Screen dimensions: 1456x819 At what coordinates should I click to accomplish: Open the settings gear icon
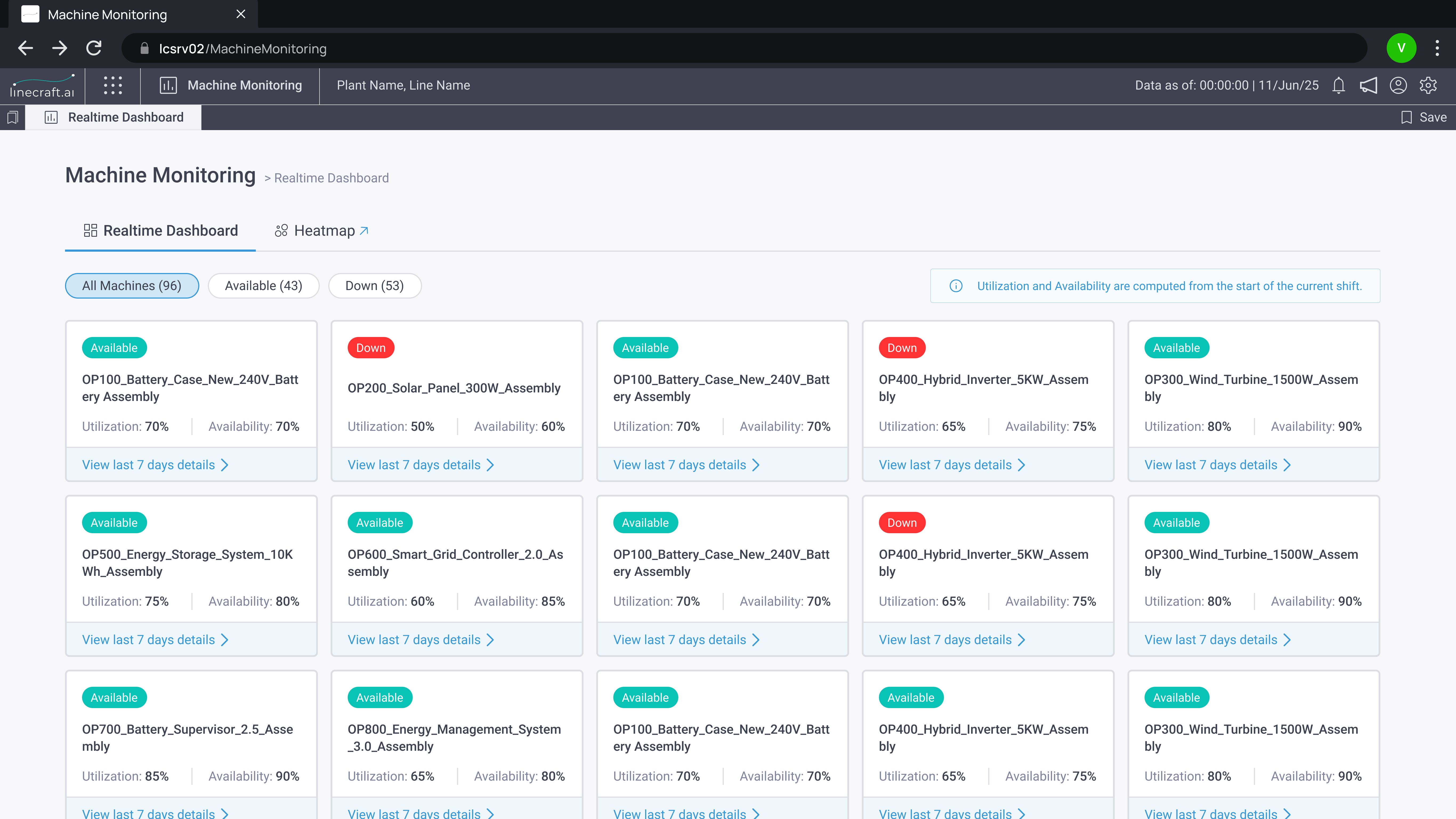[1428, 85]
